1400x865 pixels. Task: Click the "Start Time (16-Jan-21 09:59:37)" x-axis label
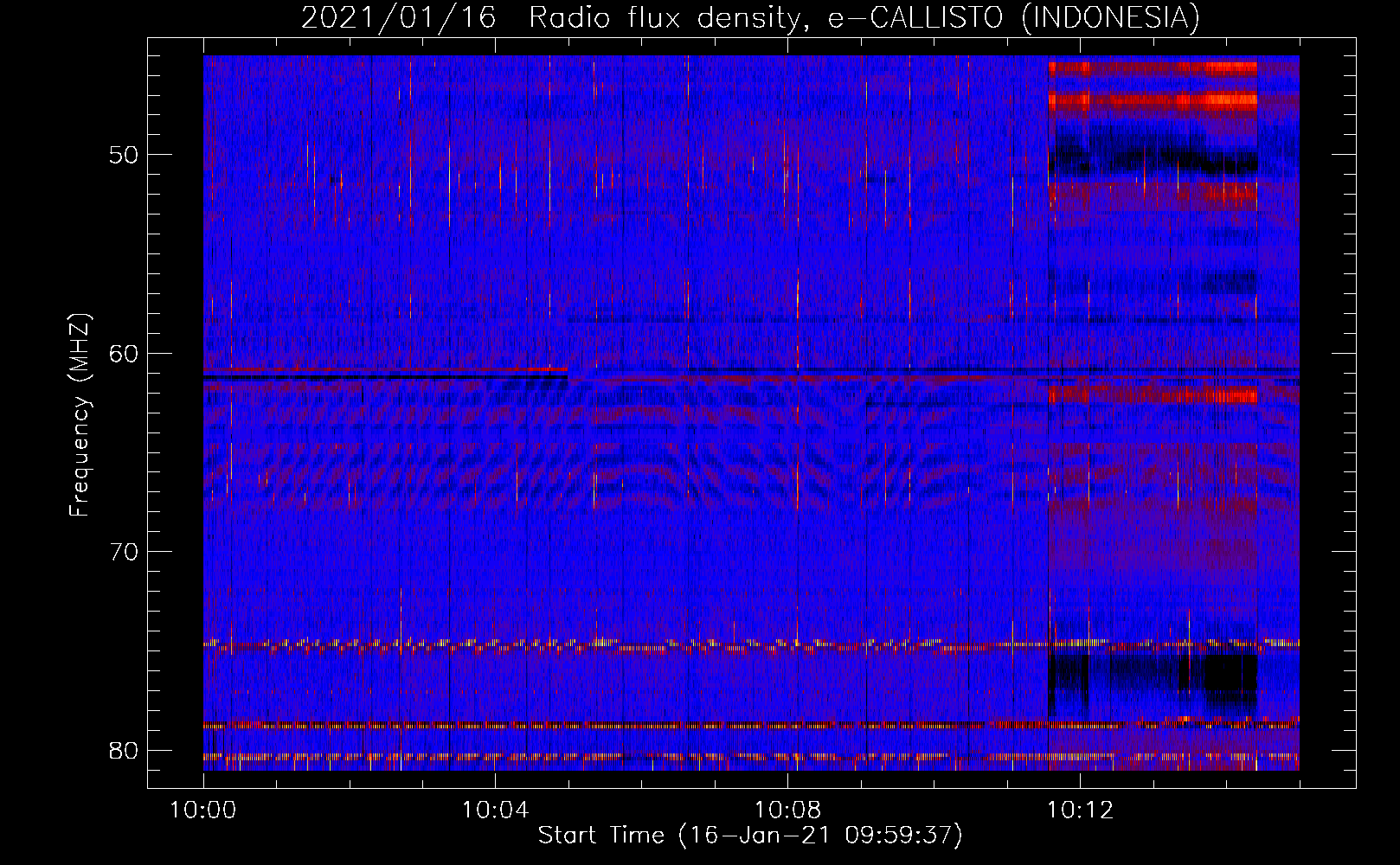[750, 836]
